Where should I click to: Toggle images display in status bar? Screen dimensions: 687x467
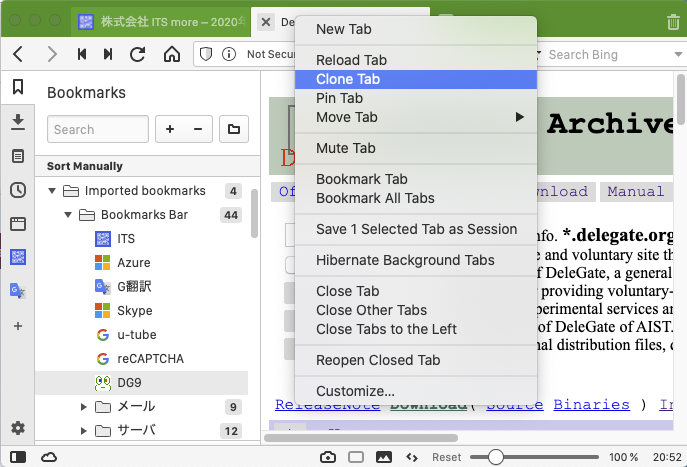pos(383,457)
